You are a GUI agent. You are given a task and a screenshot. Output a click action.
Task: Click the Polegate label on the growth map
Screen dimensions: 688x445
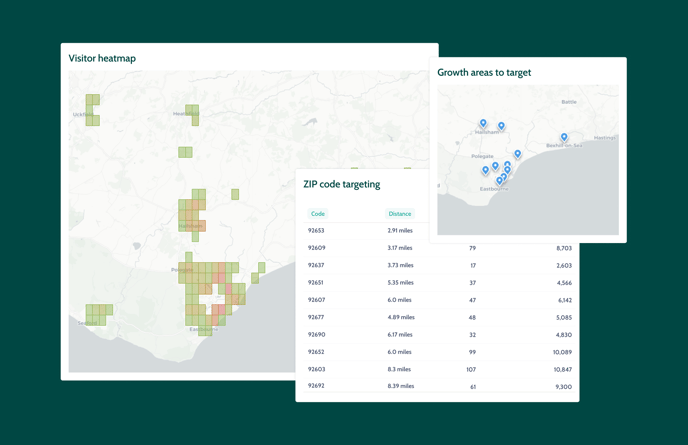point(482,156)
